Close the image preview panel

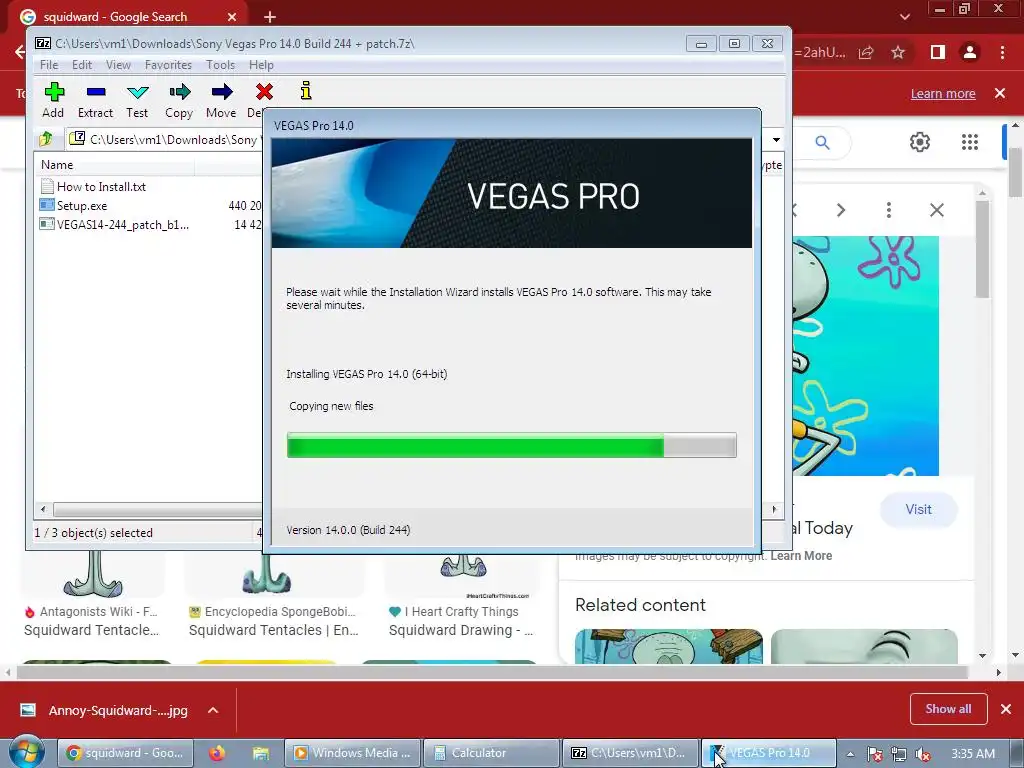937,210
